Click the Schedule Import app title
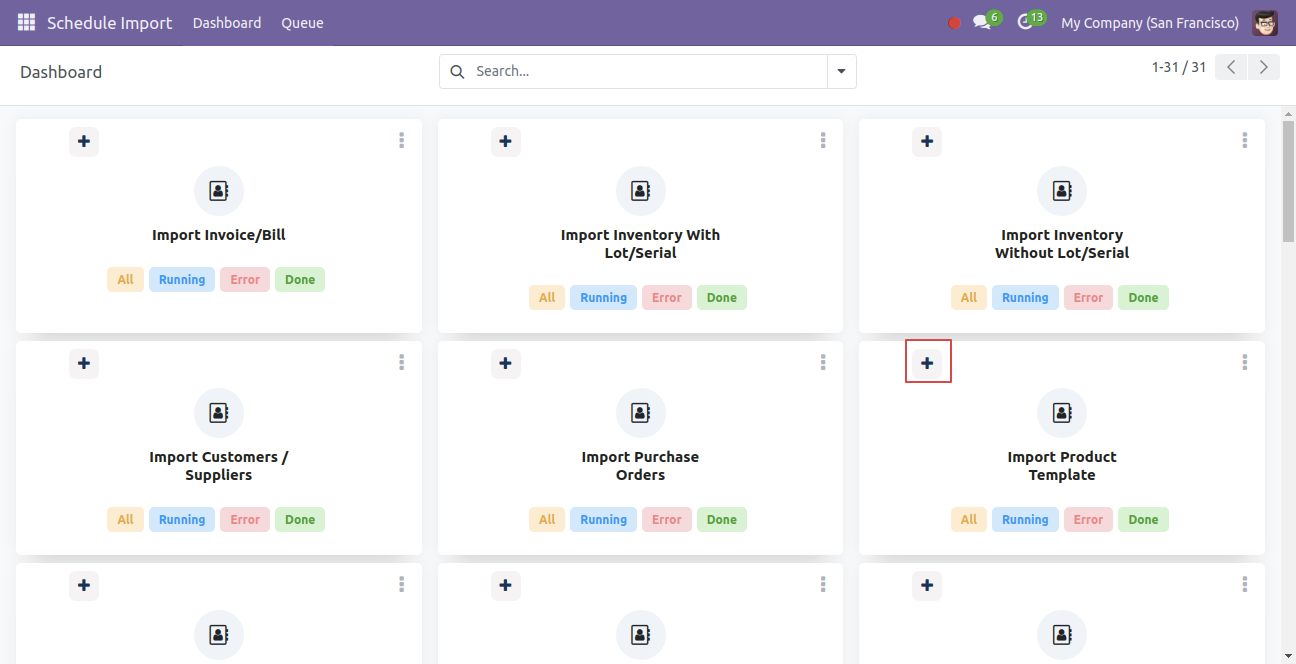Screen dimensions: 1296x664 tap(110, 23)
